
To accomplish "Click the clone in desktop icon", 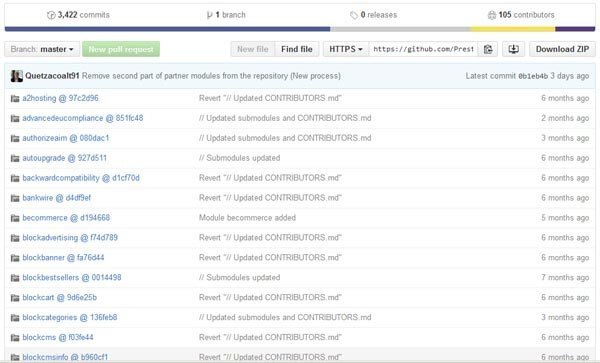I will (514, 49).
